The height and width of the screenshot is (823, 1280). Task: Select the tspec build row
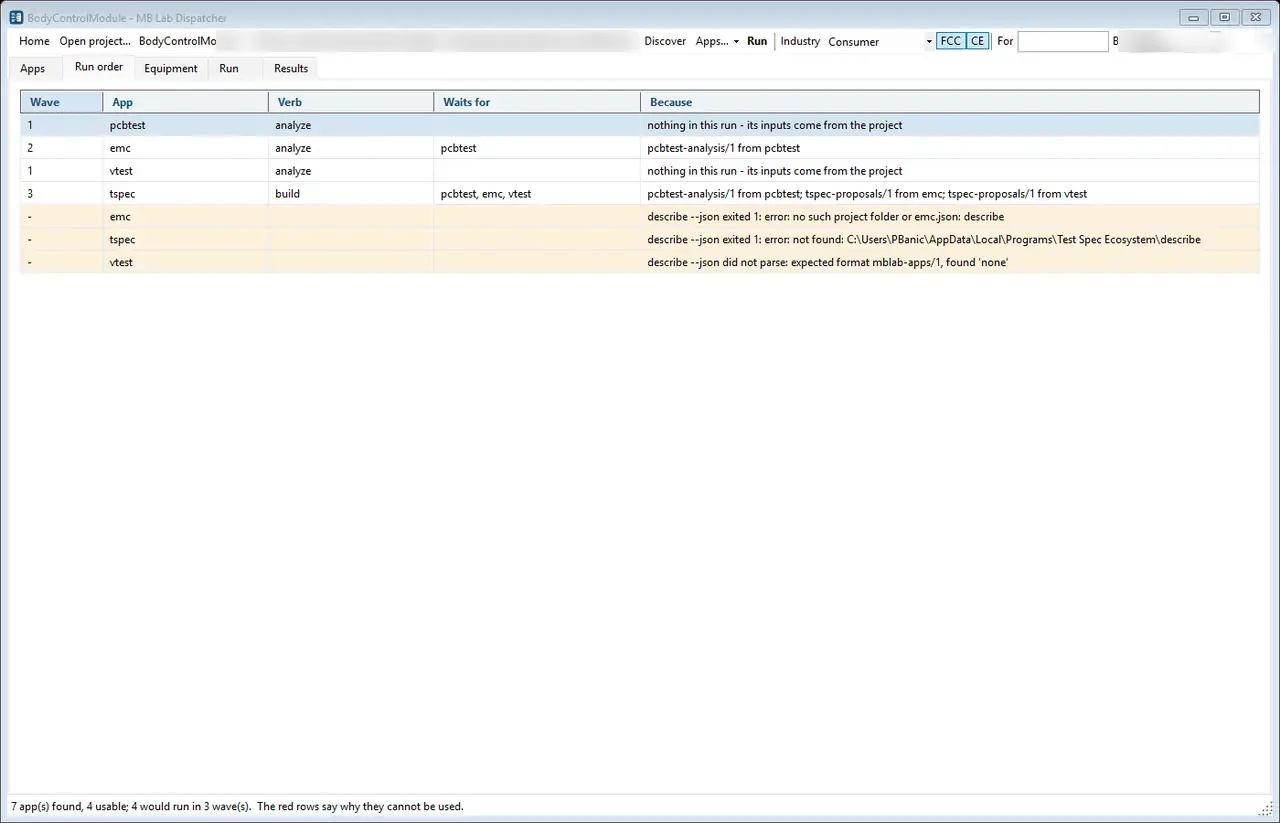point(640,194)
